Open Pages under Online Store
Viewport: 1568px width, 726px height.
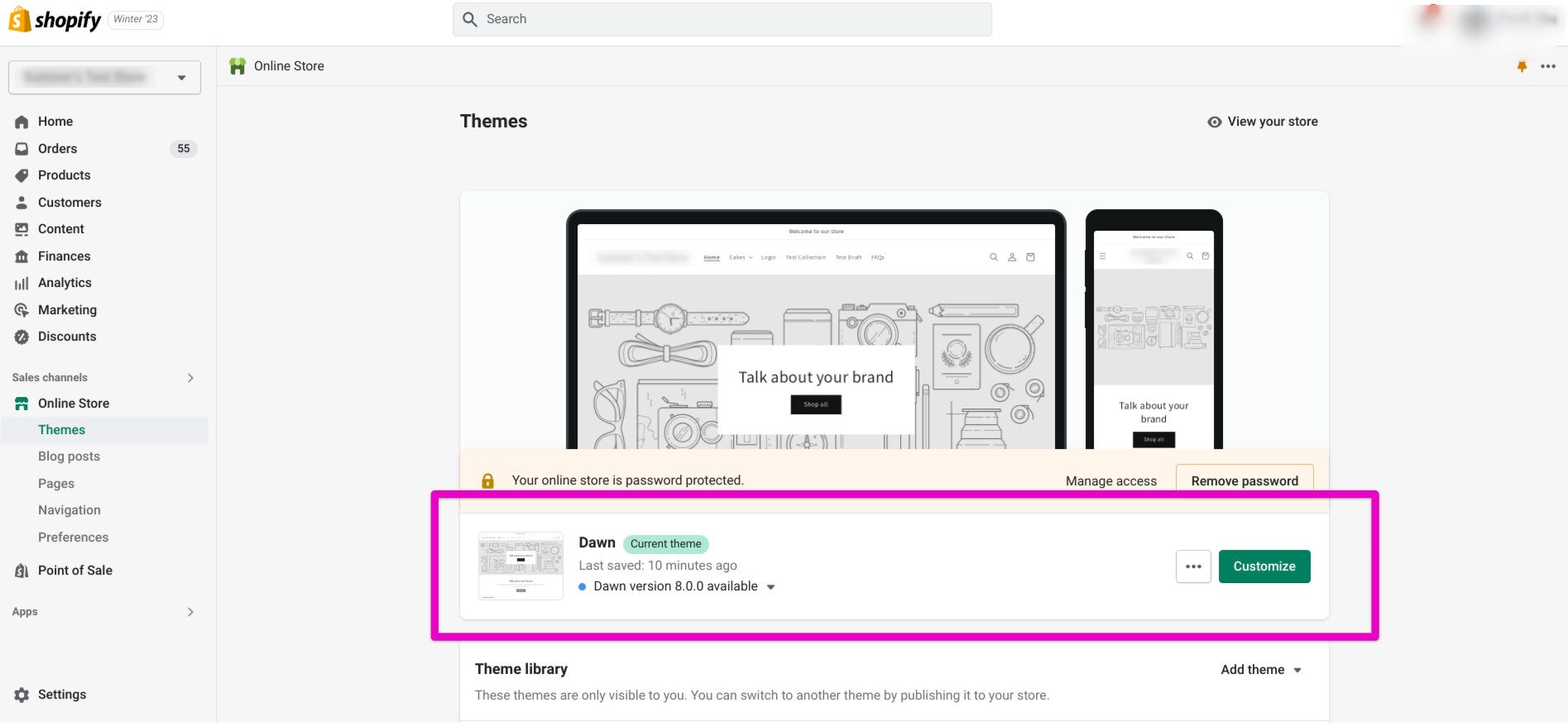tap(56, 484)
